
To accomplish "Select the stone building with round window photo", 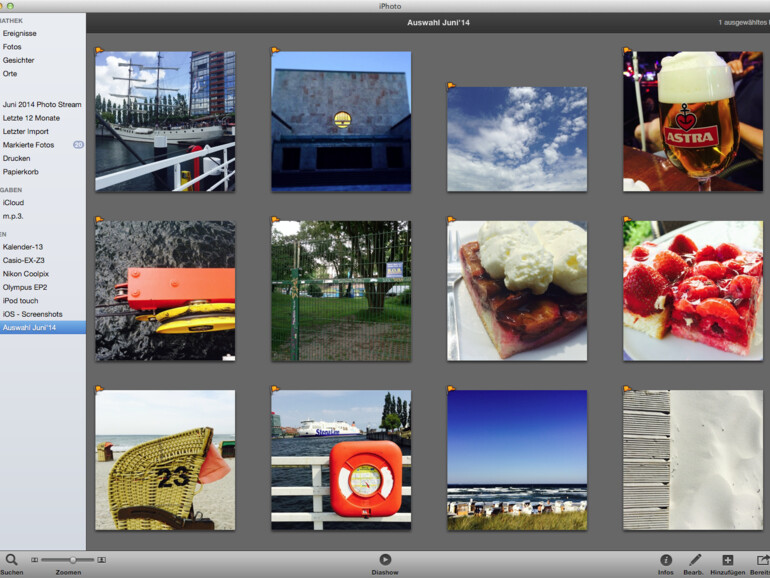I will (x=341, y=121).
